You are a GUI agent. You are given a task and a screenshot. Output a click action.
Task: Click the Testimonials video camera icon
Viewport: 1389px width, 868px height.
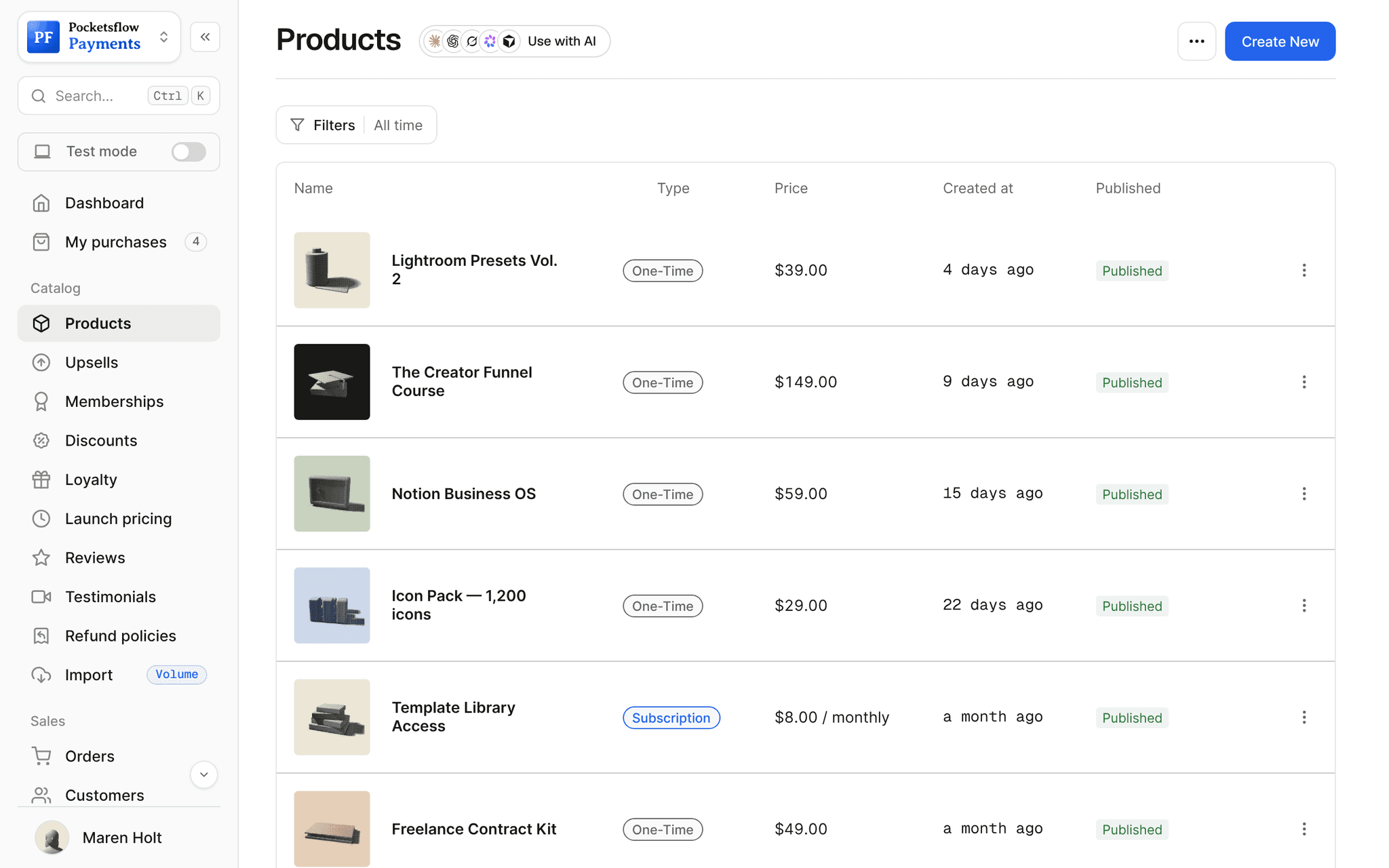point(41,597)
